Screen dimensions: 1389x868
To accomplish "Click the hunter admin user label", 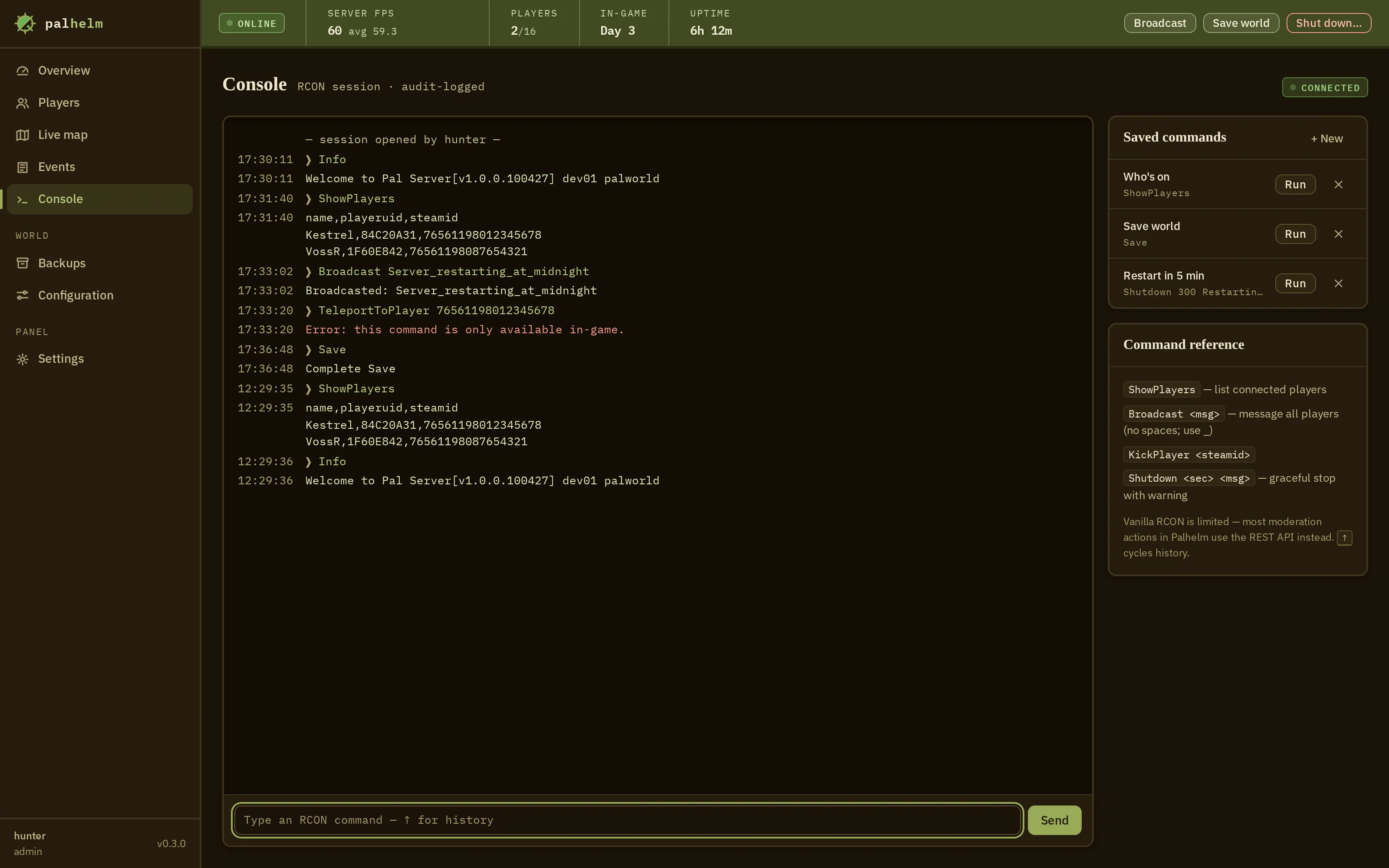I will (30, 843).
